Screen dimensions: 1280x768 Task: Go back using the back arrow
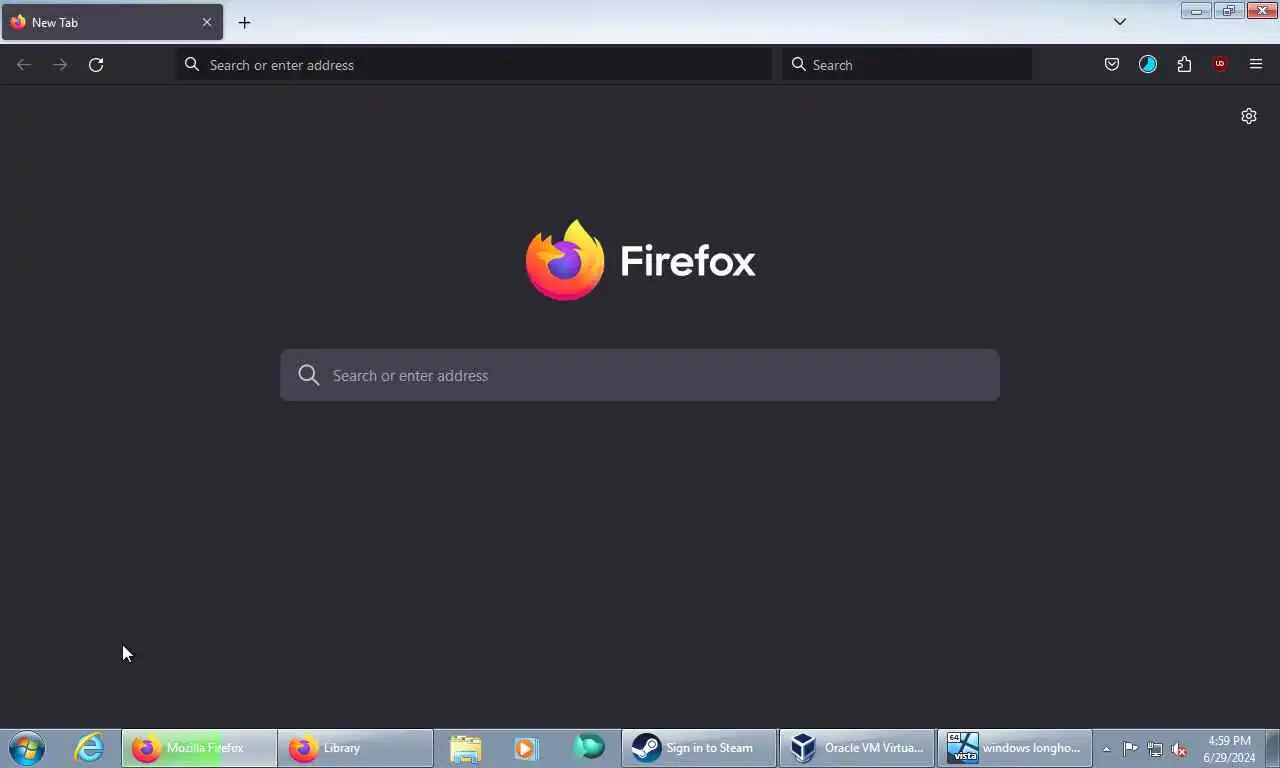pyautogui.click(x=24, y=65)
